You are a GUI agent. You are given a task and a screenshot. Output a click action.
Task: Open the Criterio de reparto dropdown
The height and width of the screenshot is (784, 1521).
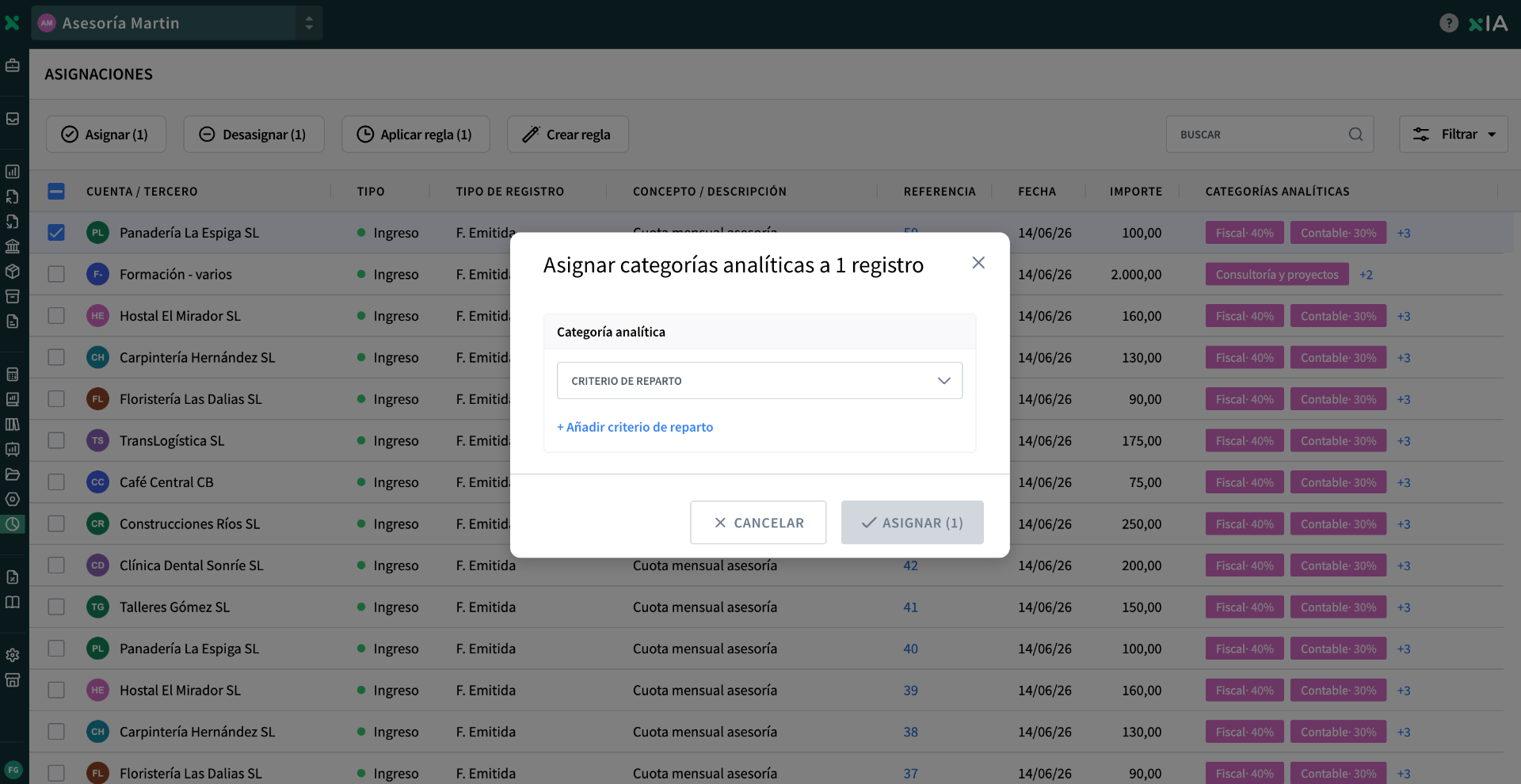click(760, 381)
